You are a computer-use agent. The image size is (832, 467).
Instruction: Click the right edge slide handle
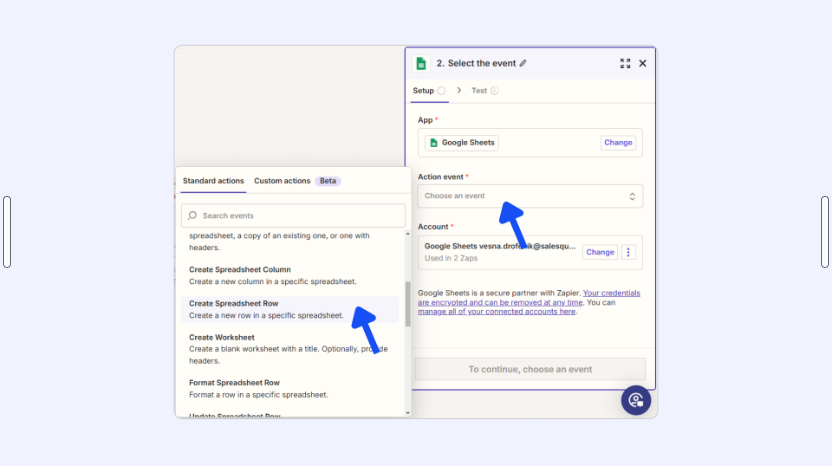[x=825, y=232]
